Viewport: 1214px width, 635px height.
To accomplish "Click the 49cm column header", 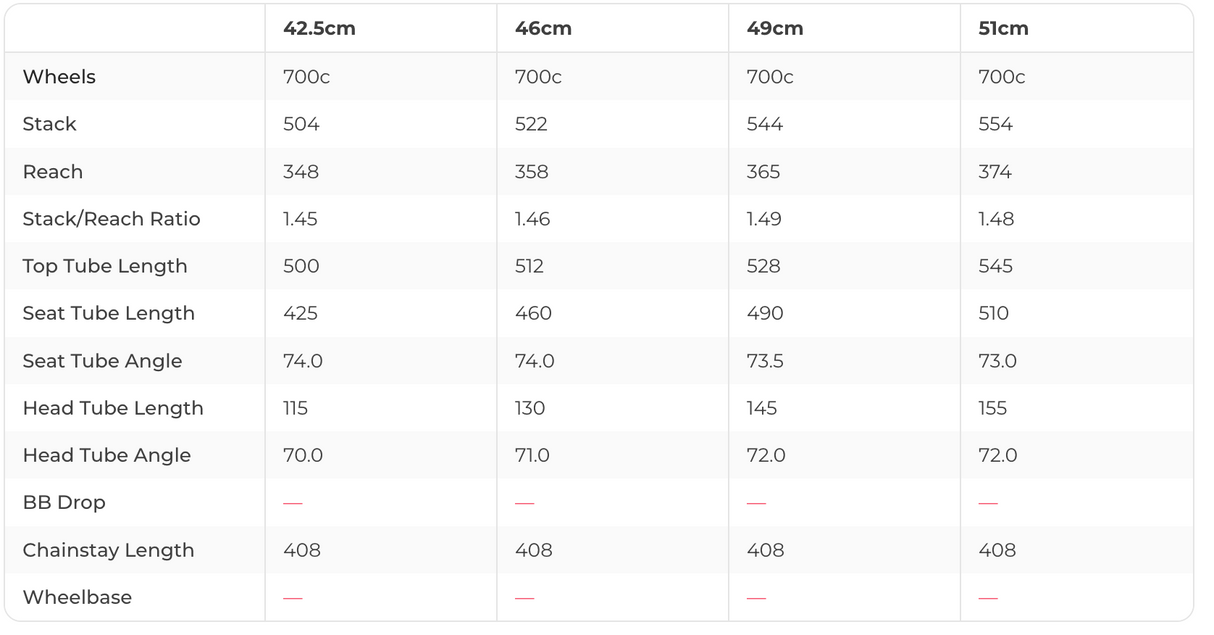I will pos(774,29).
